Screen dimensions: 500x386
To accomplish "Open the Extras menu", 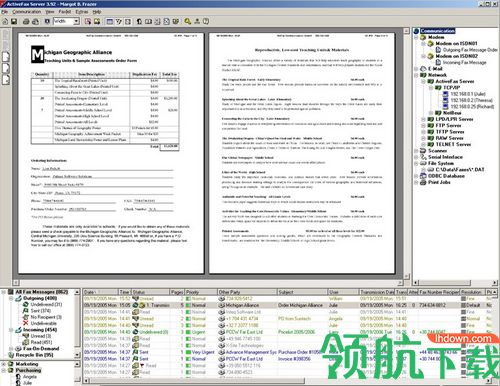I will click(82, 12).
